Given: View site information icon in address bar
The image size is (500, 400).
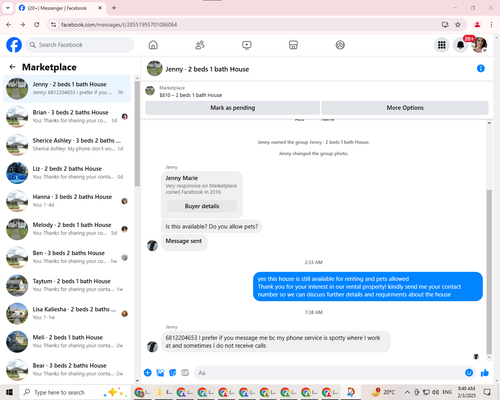Looking at the screenshot, I should coord(53,24).
